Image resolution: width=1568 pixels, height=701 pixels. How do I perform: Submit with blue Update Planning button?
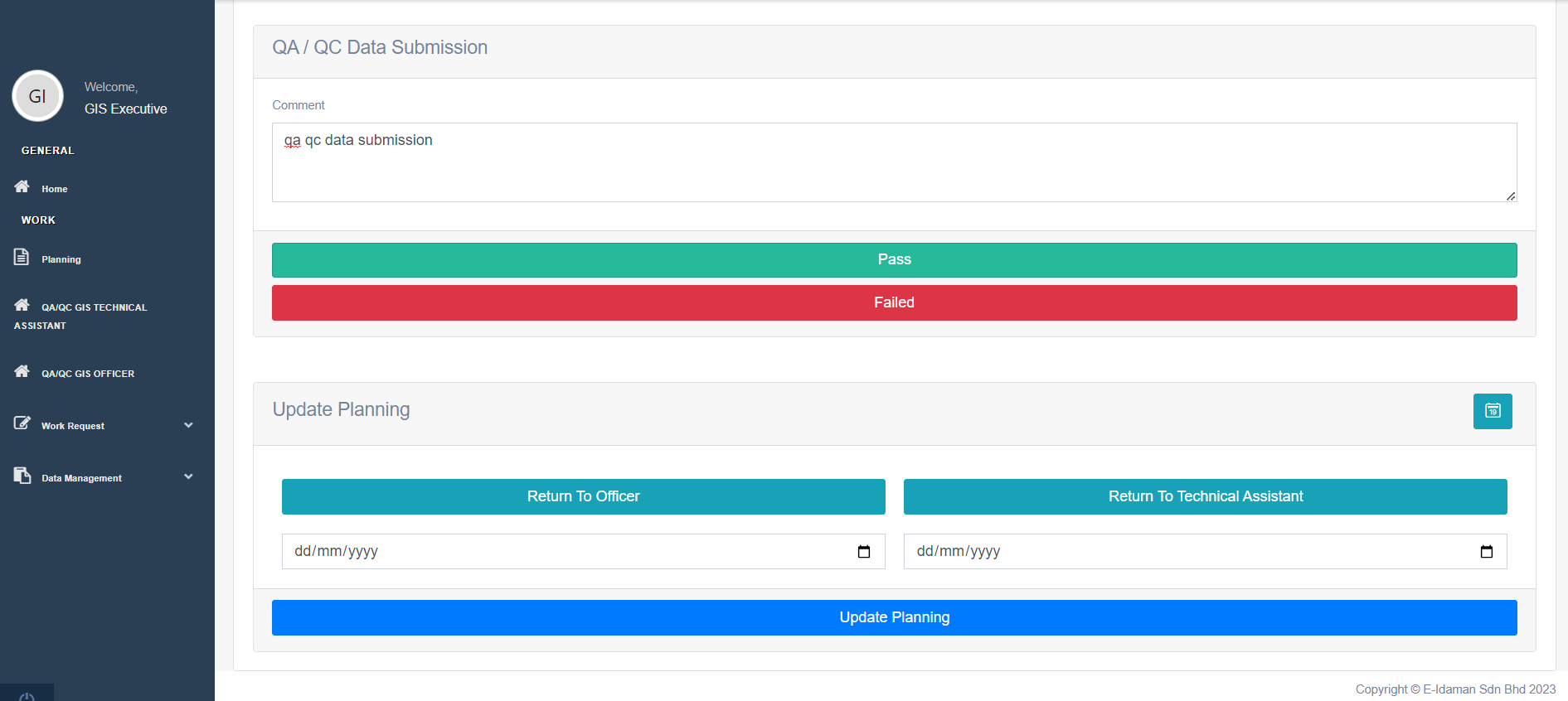(x=894, y=617)
